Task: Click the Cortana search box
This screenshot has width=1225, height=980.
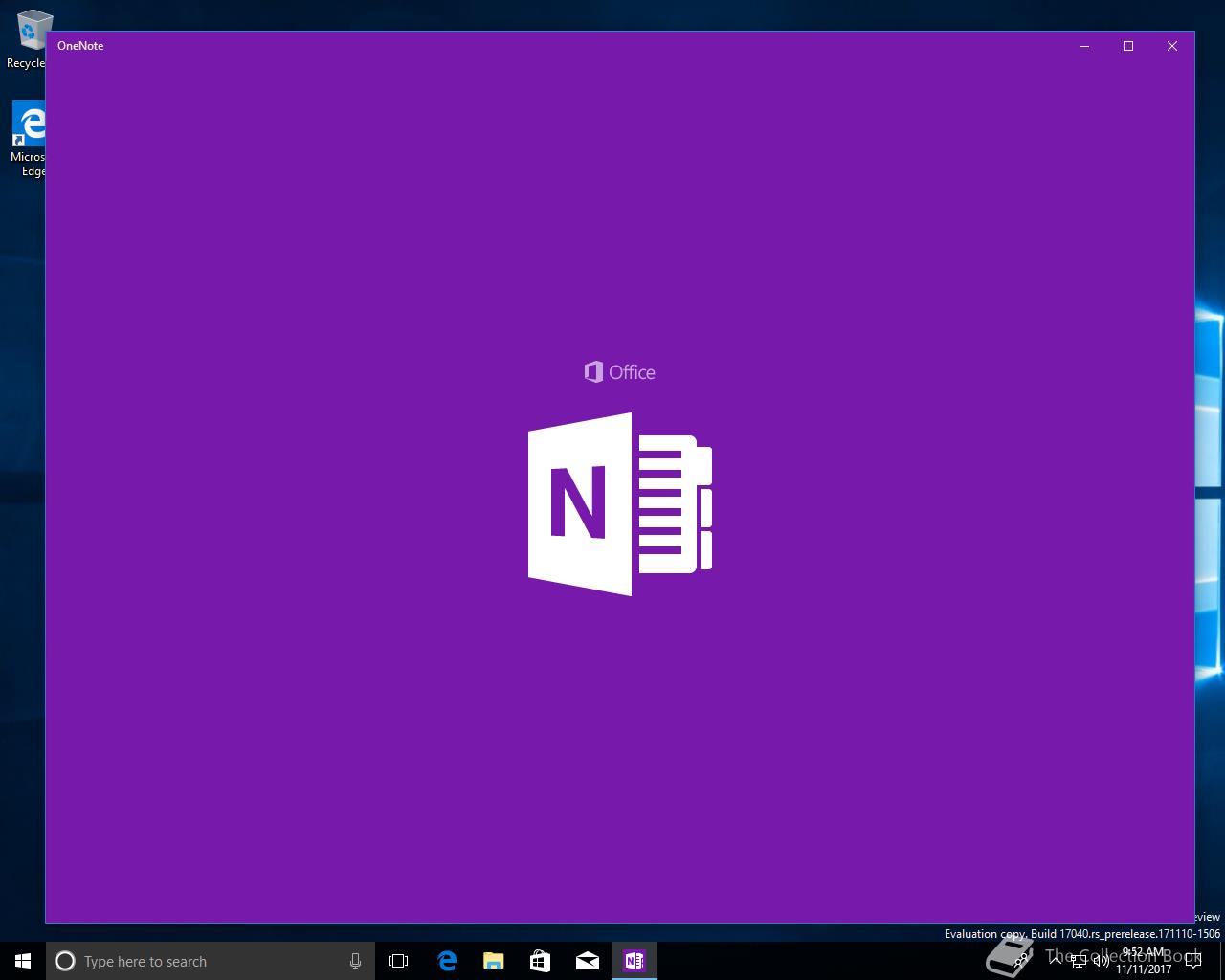Action: [210, 961]
